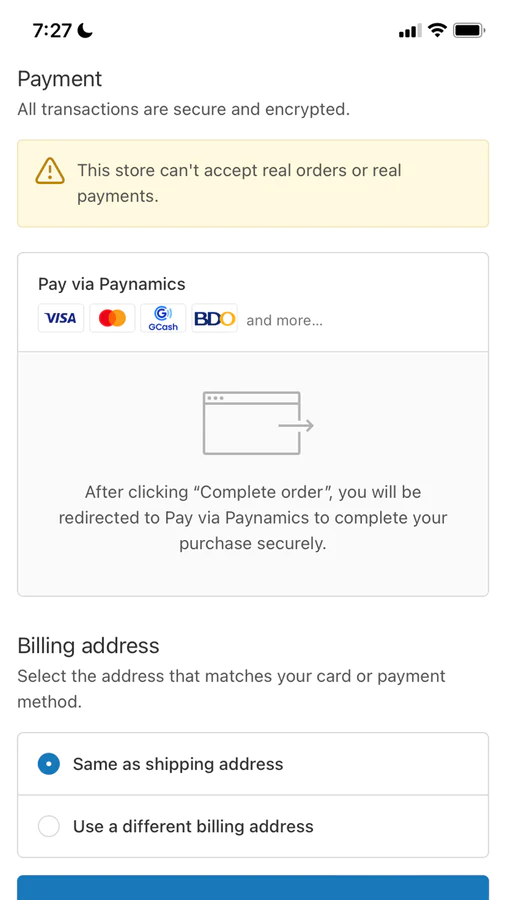Screen dimensions: 506x900
Task: Tap the Payment section heading
Action: tap(60, 79)
